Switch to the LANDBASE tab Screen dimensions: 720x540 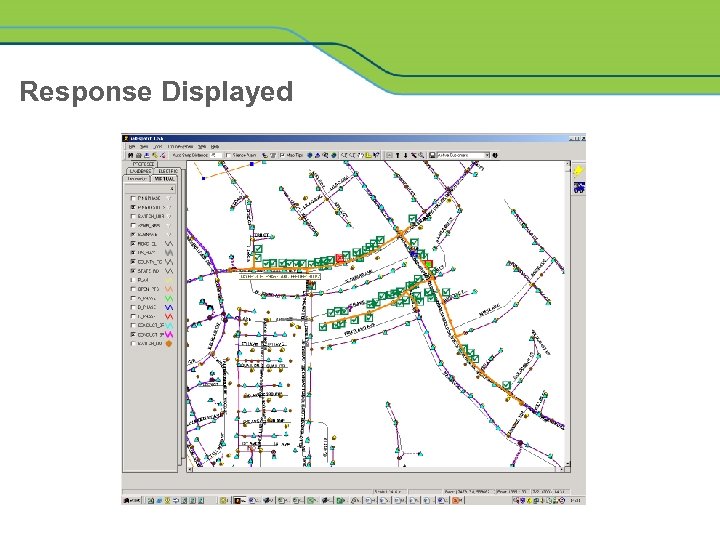click(140, 171)
